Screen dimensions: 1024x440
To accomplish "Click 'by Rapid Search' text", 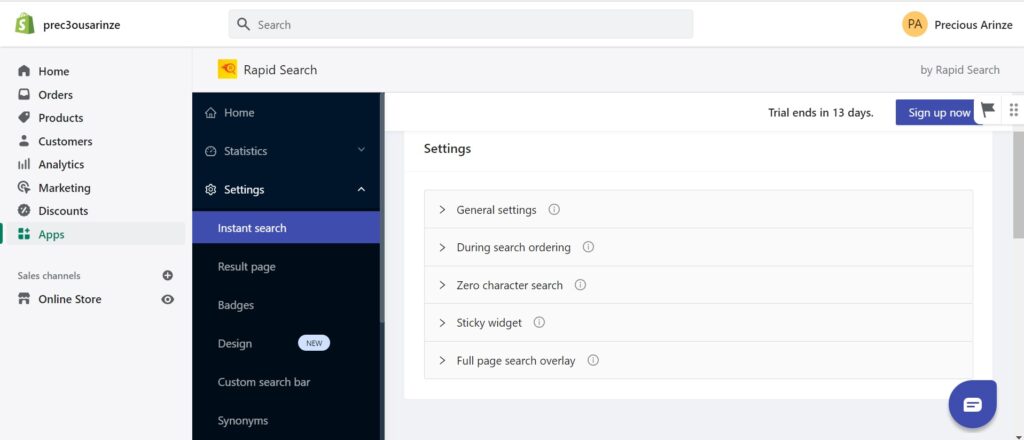I will (959, 70).
